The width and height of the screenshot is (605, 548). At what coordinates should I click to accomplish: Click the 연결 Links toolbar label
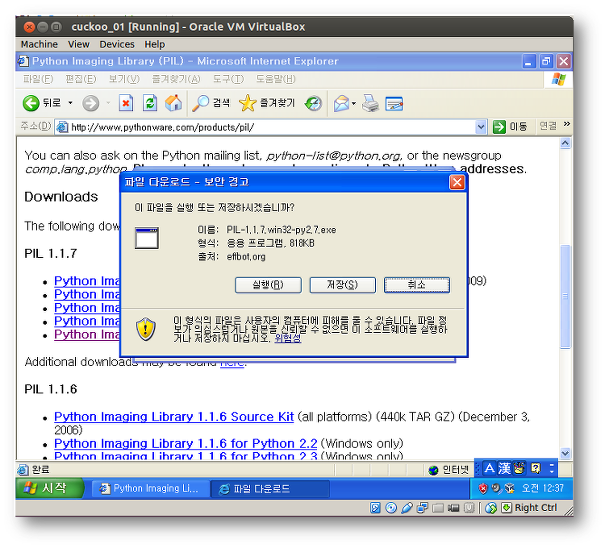click(548, 126)
